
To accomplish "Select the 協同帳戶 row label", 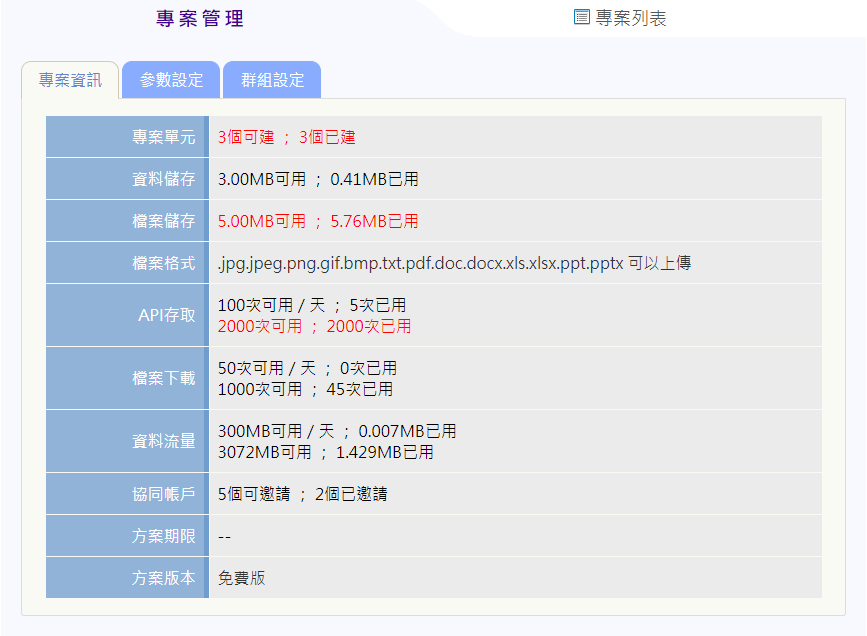I will pyautogui.click(x=163, y=493).
